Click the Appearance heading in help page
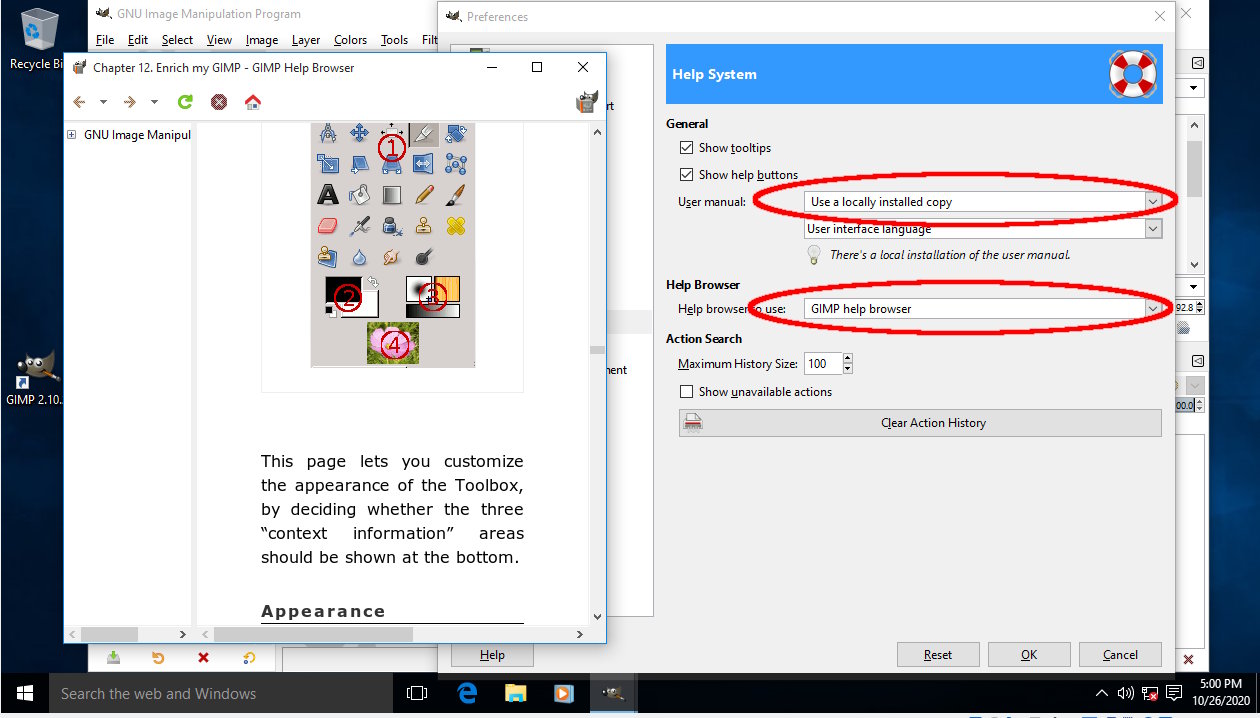The image size is (1260, 718). point(323,611)
